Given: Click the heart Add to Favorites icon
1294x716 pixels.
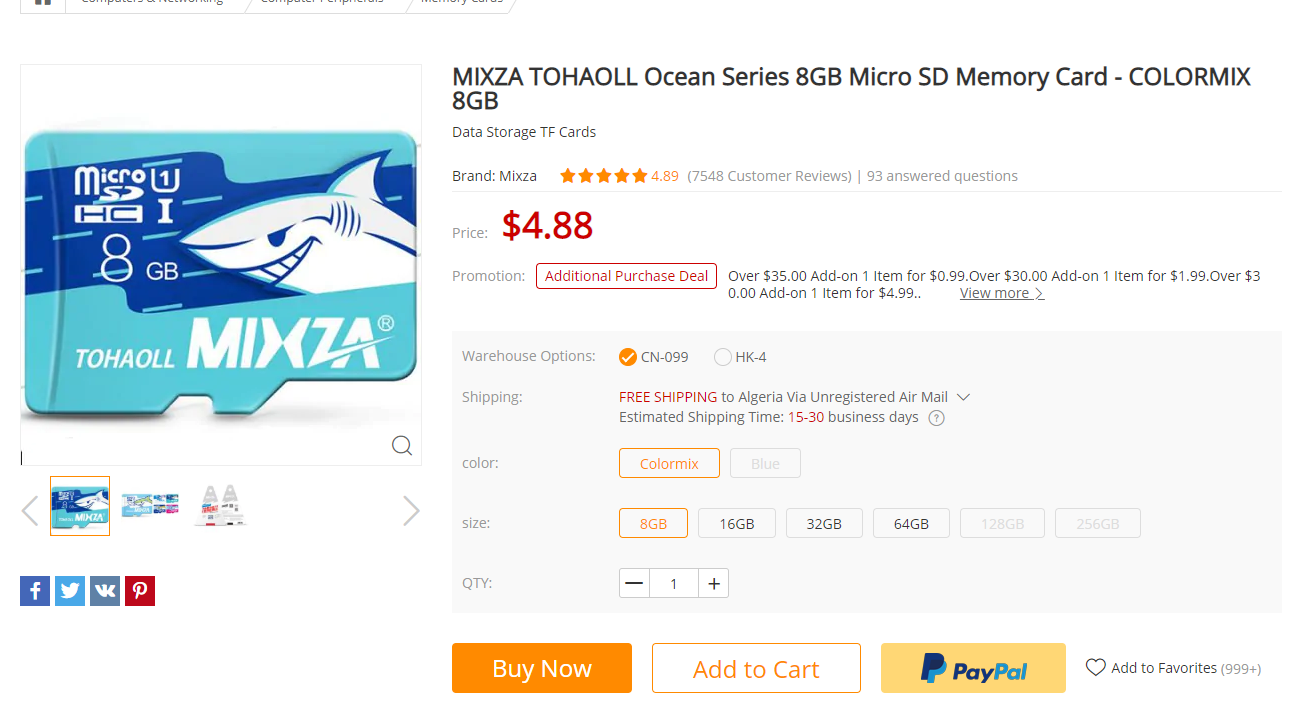Looking at the screenshot, I should (1096, 667).
